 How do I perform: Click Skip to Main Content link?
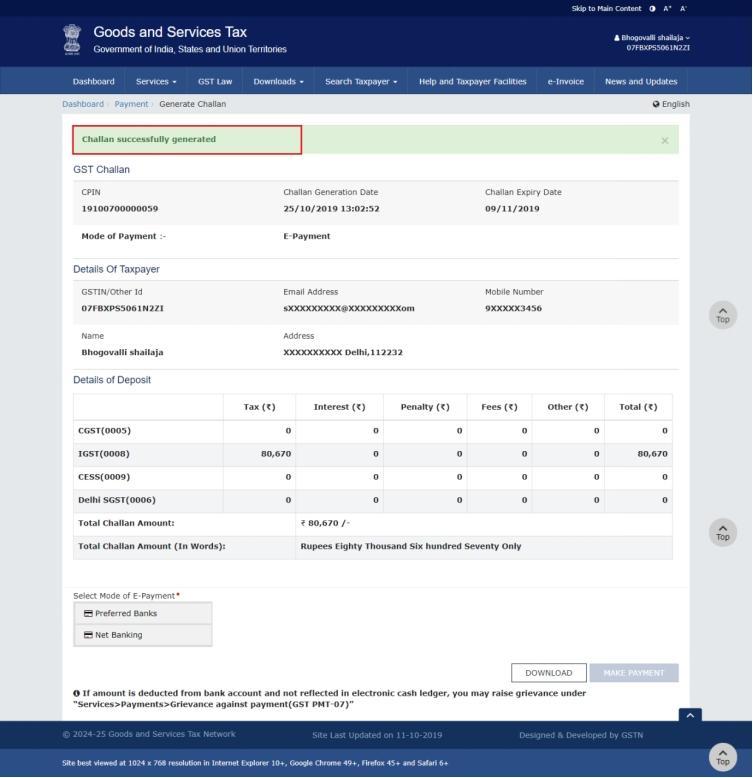click(x=606, y=8)
